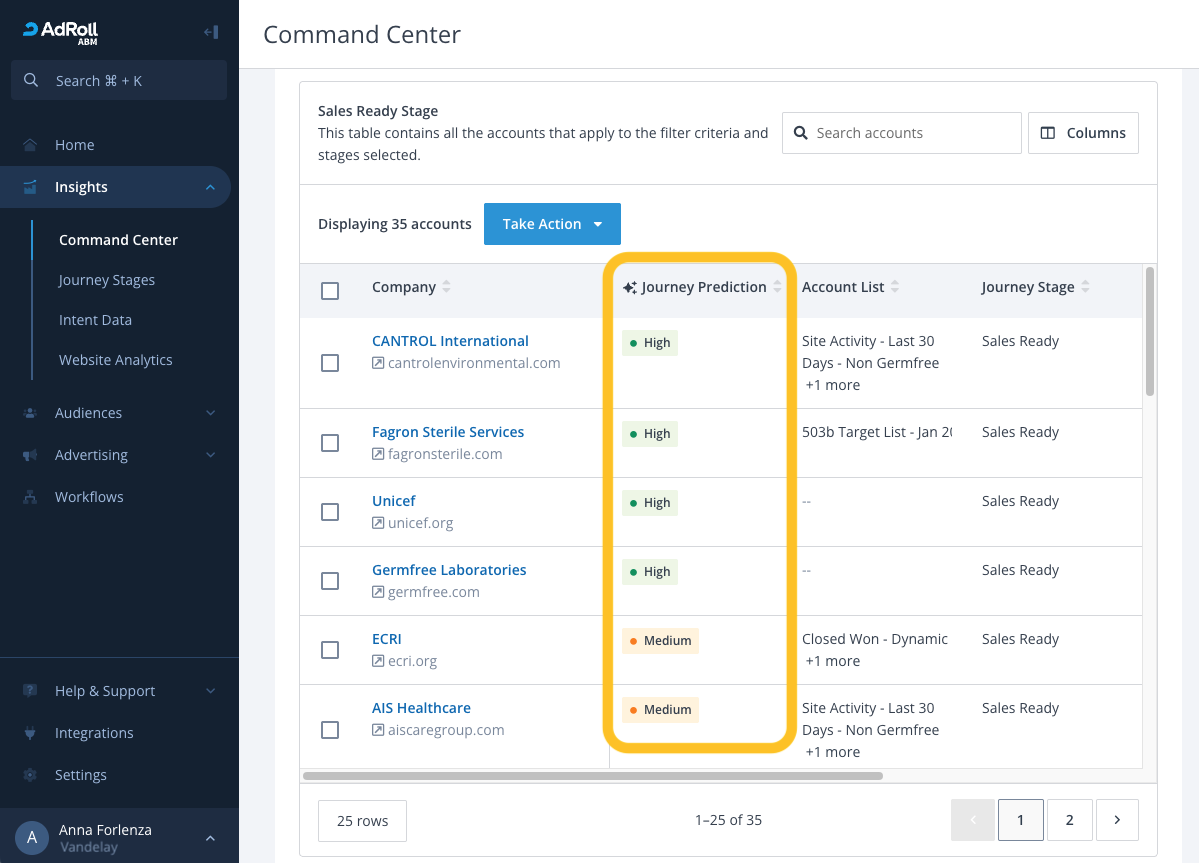Viewport: 1199px width, 863px height.
Task: Open the Germfree Laboratories account link
Action: (x=449, y=569)
